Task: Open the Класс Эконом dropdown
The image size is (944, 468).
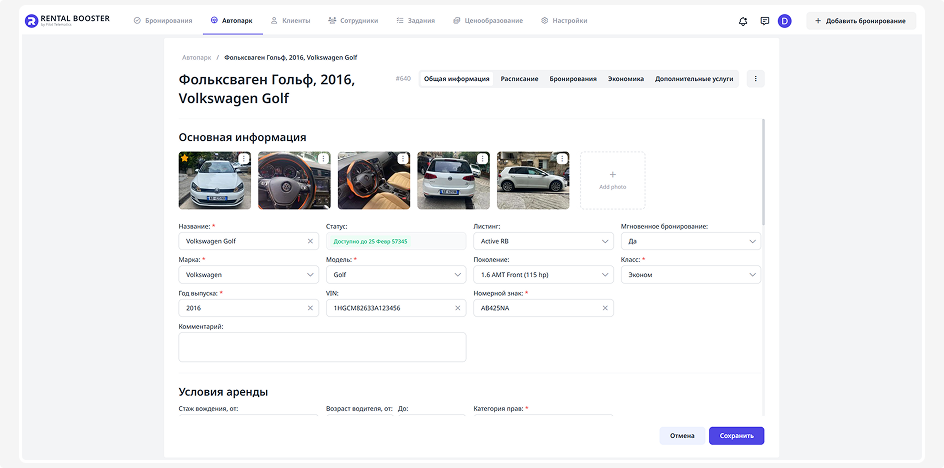Action: pos(752,274)
